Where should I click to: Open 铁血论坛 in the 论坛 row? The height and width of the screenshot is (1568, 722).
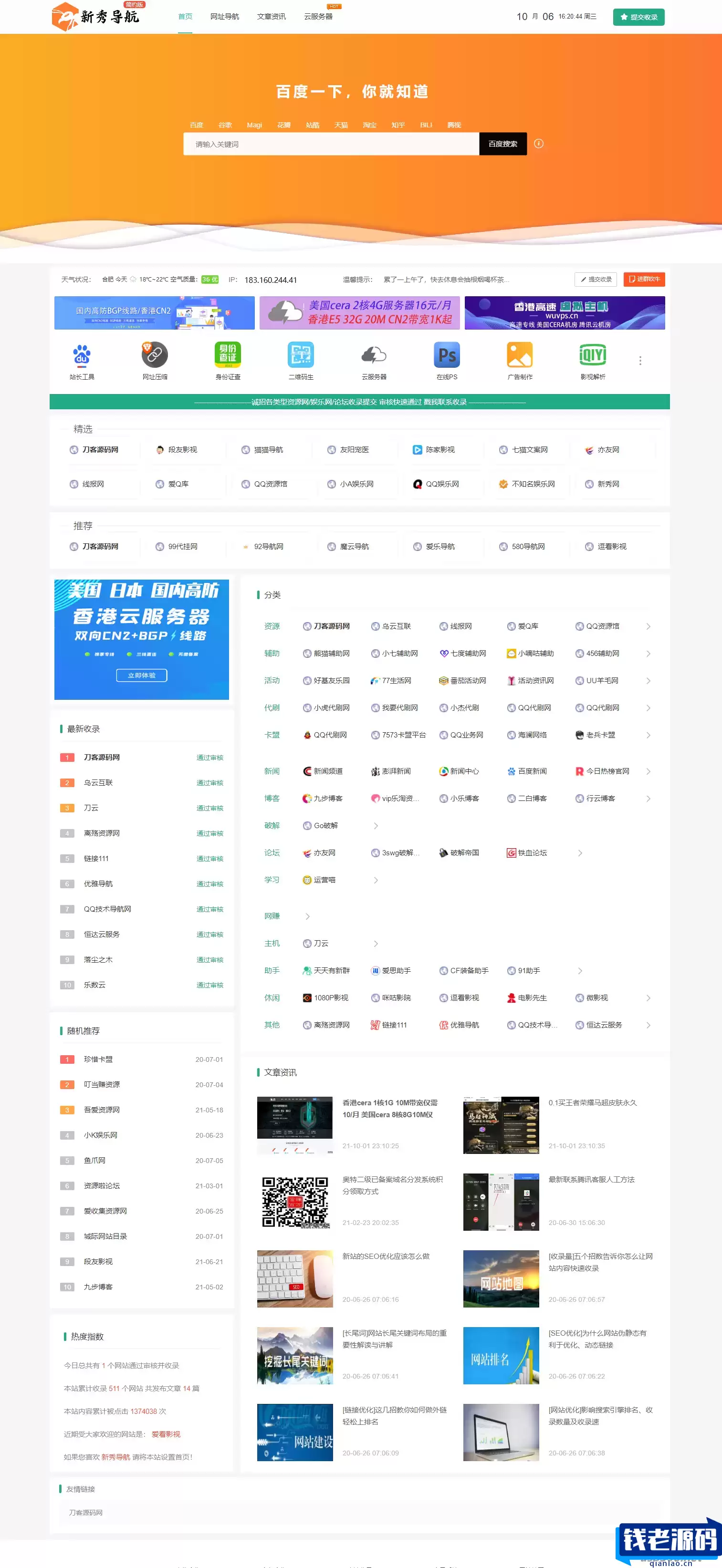click(x=526, y=853)
